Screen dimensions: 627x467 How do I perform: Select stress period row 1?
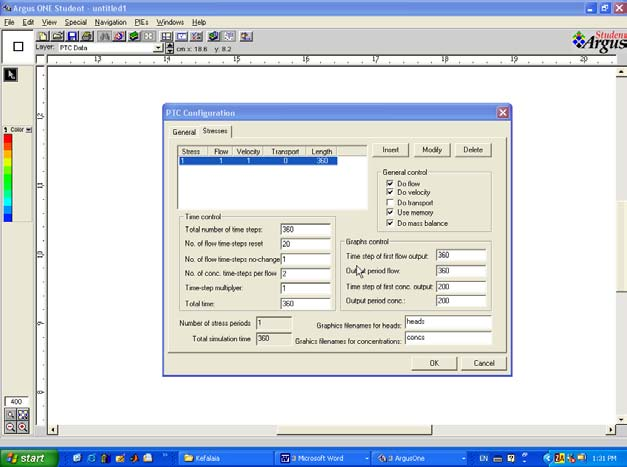[258, 161]
